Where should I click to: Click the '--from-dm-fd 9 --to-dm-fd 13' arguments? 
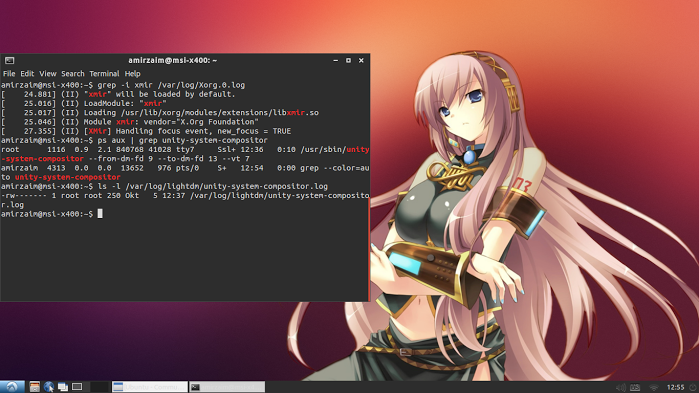(153, 159)
